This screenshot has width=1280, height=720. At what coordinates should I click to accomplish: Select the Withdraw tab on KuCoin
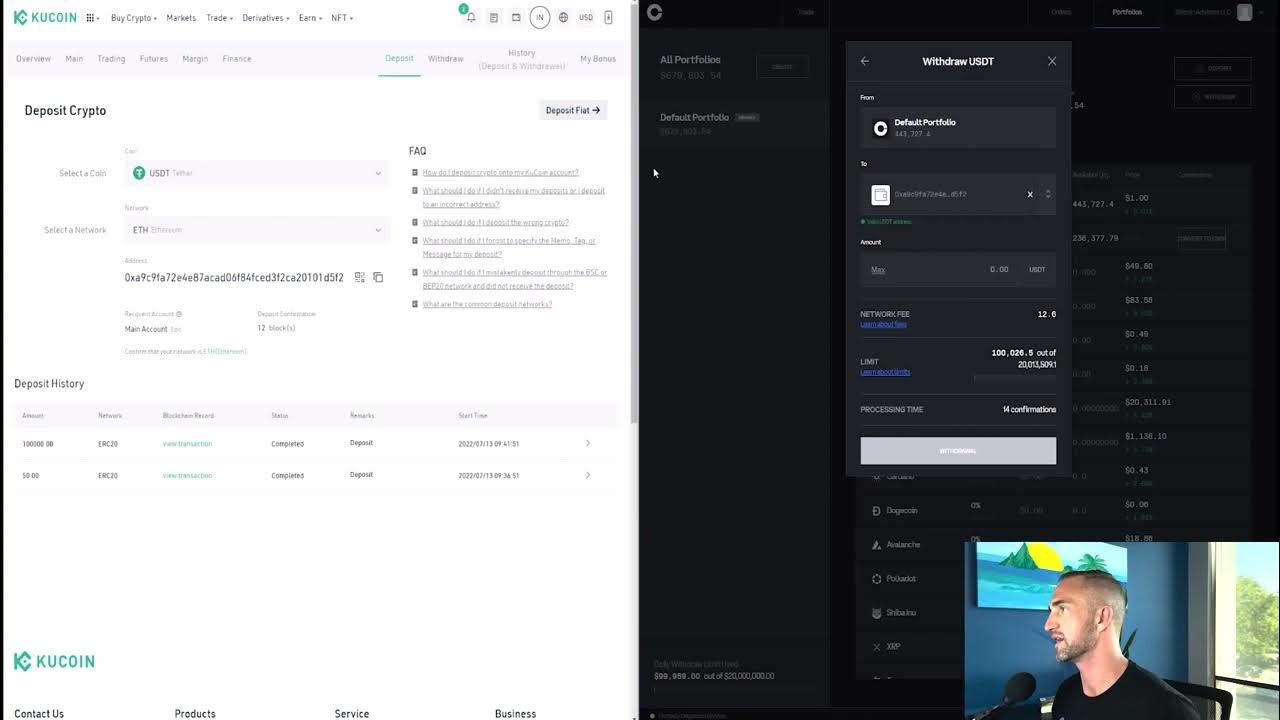(446, 59)
